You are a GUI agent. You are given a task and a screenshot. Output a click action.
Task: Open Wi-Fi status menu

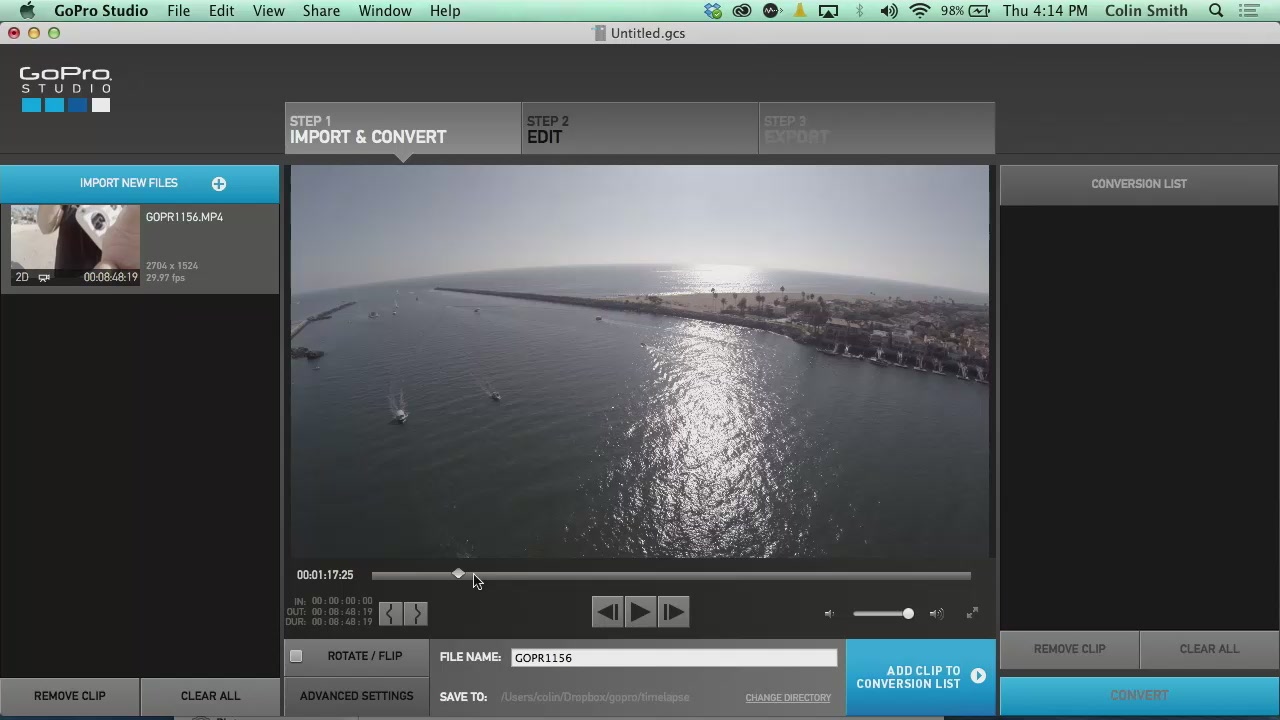coord(920,11)
